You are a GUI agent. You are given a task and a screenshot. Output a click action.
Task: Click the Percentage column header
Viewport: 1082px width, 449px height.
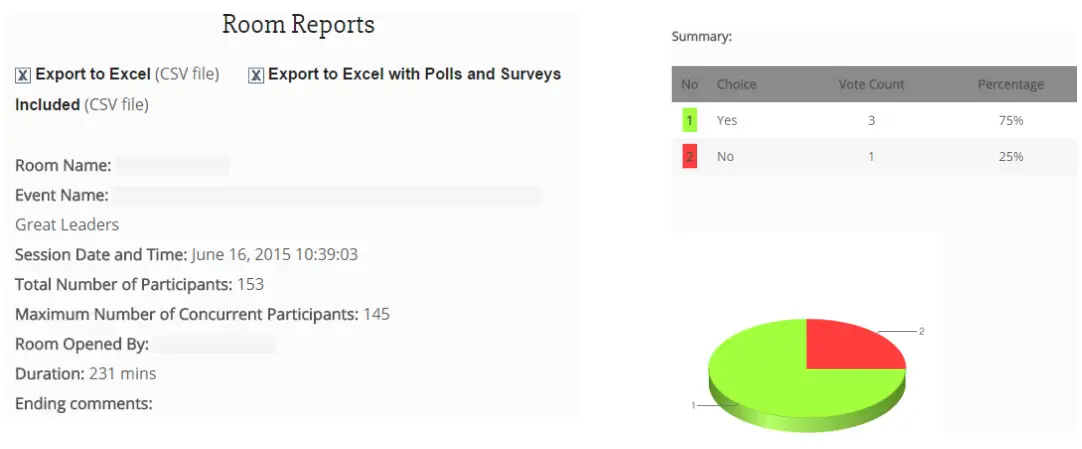1010,85
